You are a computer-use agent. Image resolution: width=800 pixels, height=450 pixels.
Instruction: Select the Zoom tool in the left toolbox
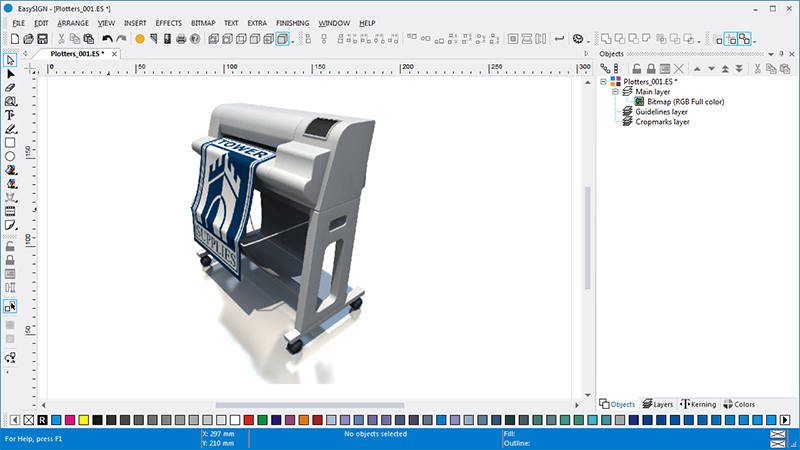tap(11, 101)
